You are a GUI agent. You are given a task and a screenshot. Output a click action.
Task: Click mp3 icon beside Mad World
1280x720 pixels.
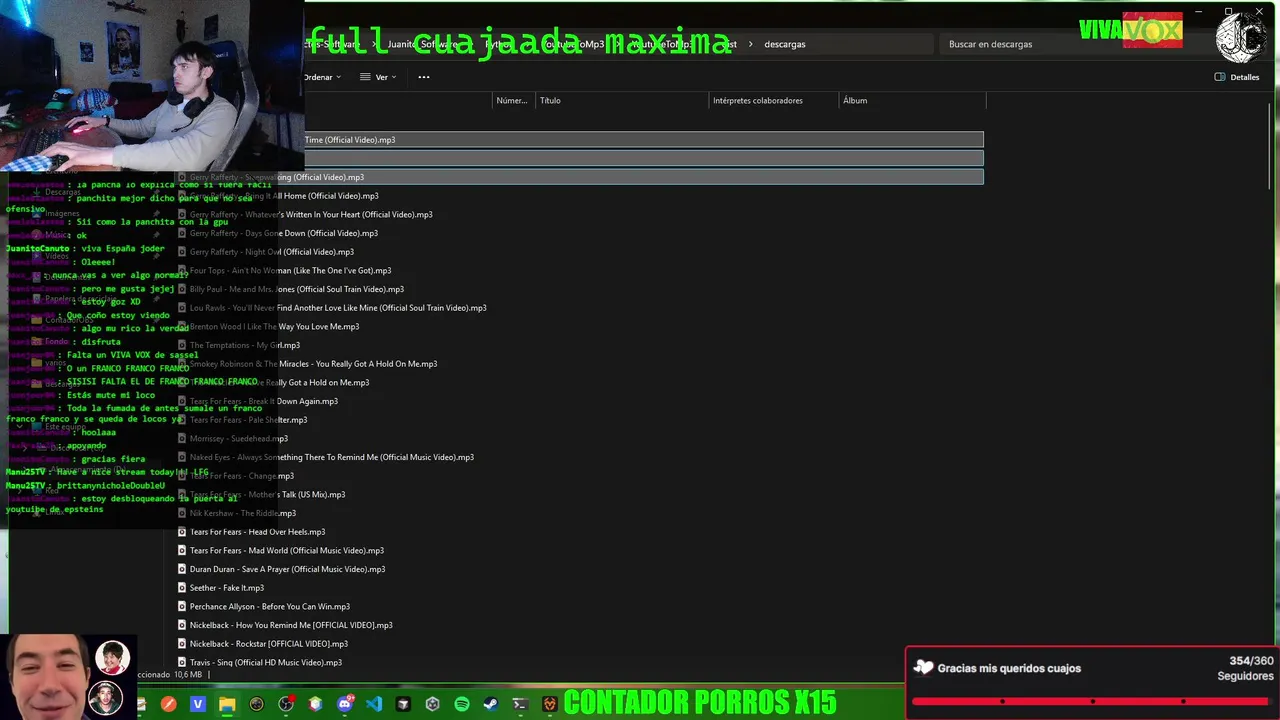tap(182, 550)
